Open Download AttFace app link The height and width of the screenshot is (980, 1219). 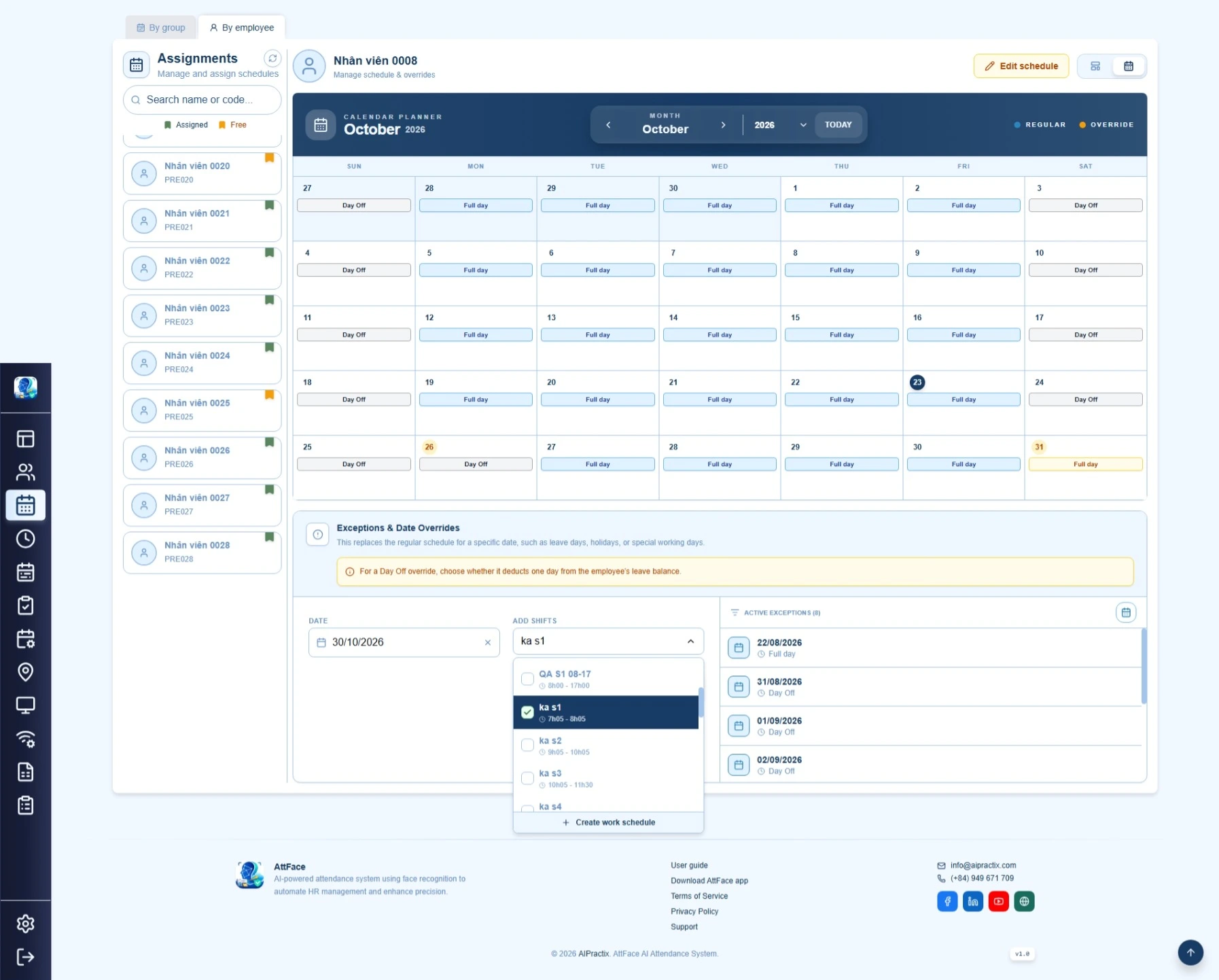709,881
